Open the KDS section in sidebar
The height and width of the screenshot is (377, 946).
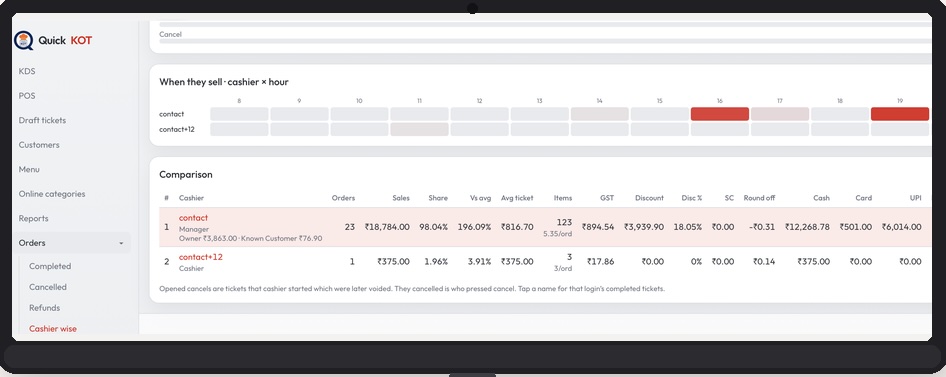click(x=27, y=71)
